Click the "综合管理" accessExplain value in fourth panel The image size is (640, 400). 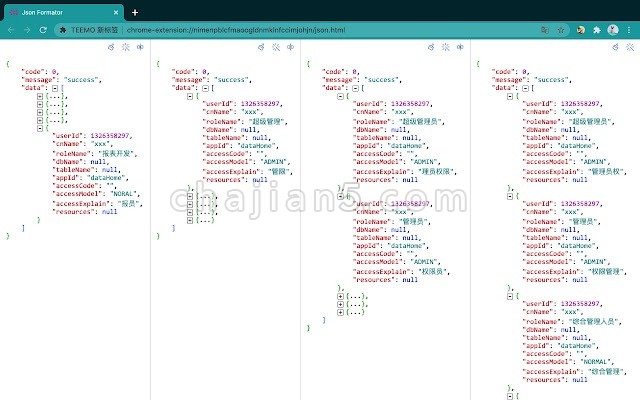tap(606, 371)
